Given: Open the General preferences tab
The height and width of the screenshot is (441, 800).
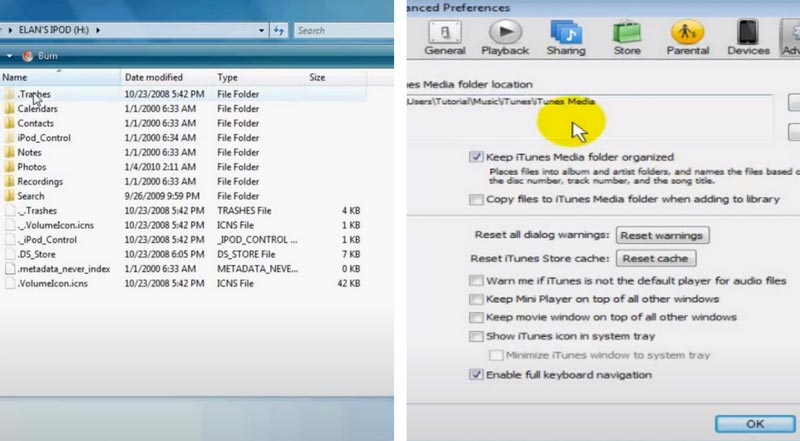Looking at the screenshot, I should [445, 38].
